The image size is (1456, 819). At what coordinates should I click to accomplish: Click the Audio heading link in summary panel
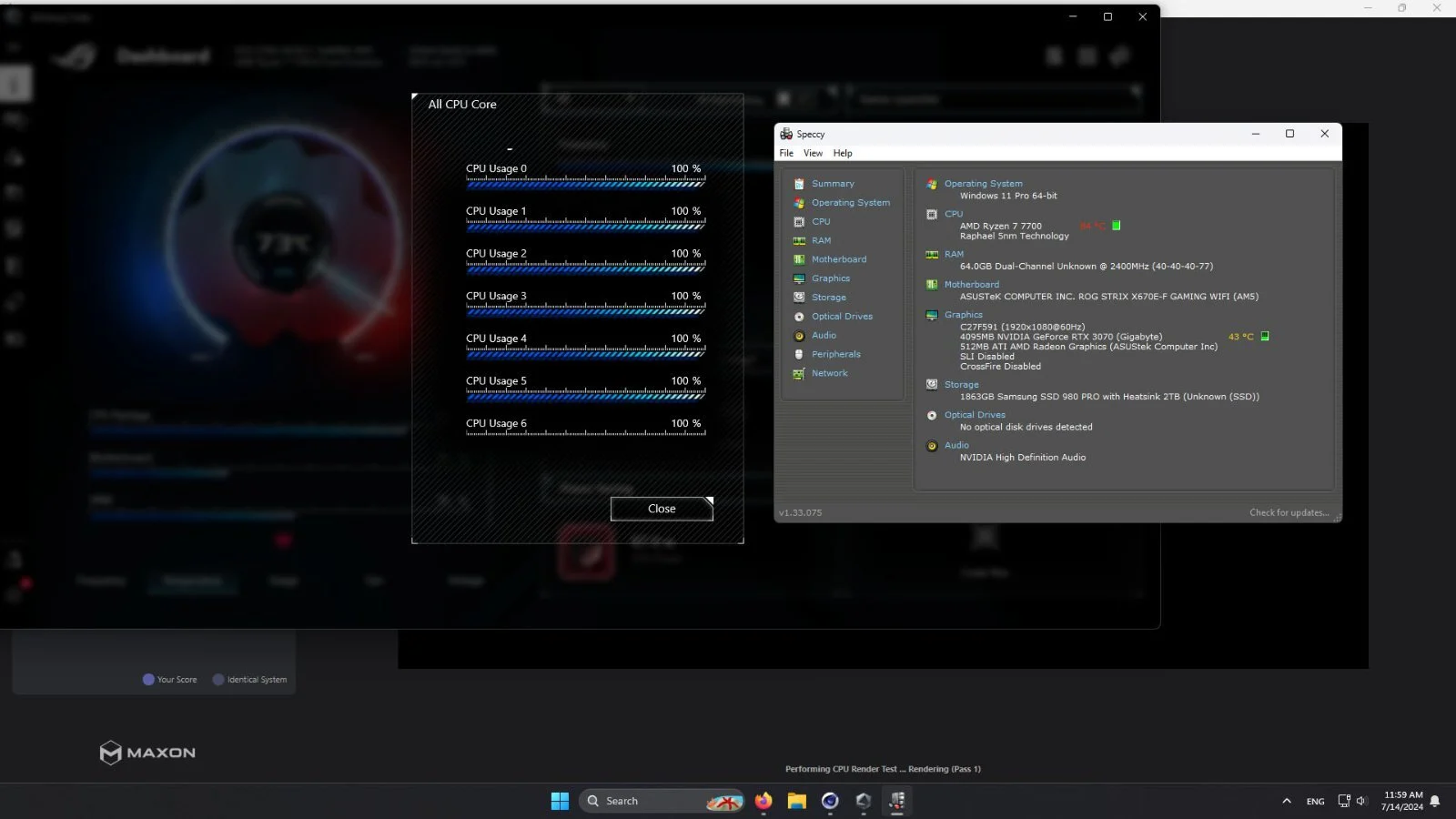(956, 445)
